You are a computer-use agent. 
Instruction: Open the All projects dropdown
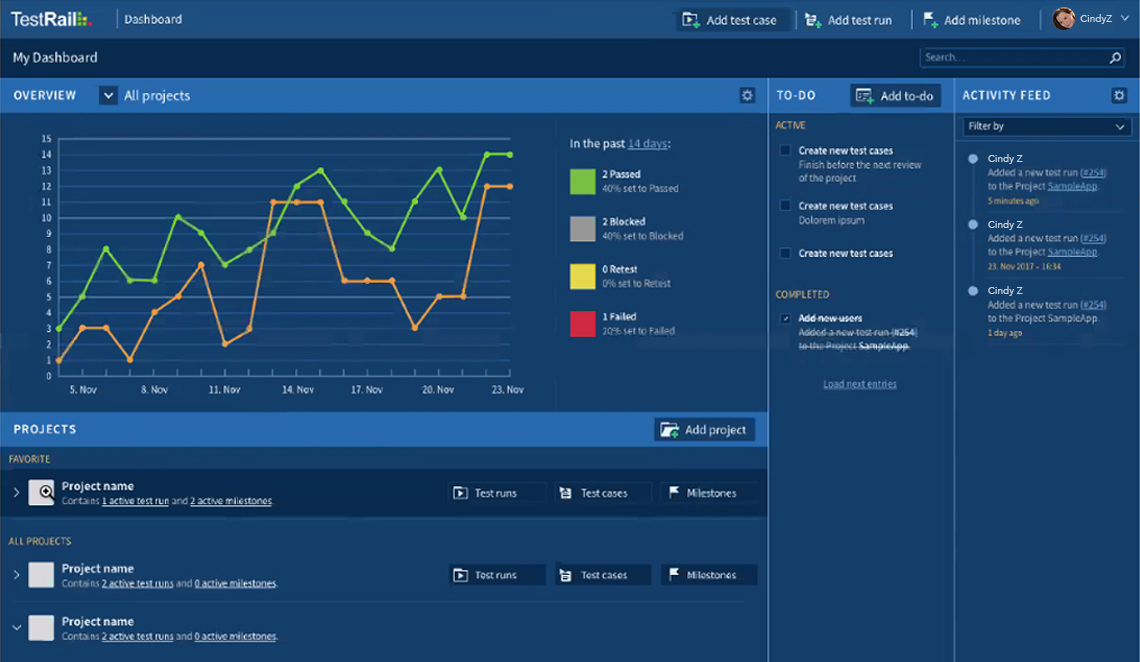(x=108, y=96)
